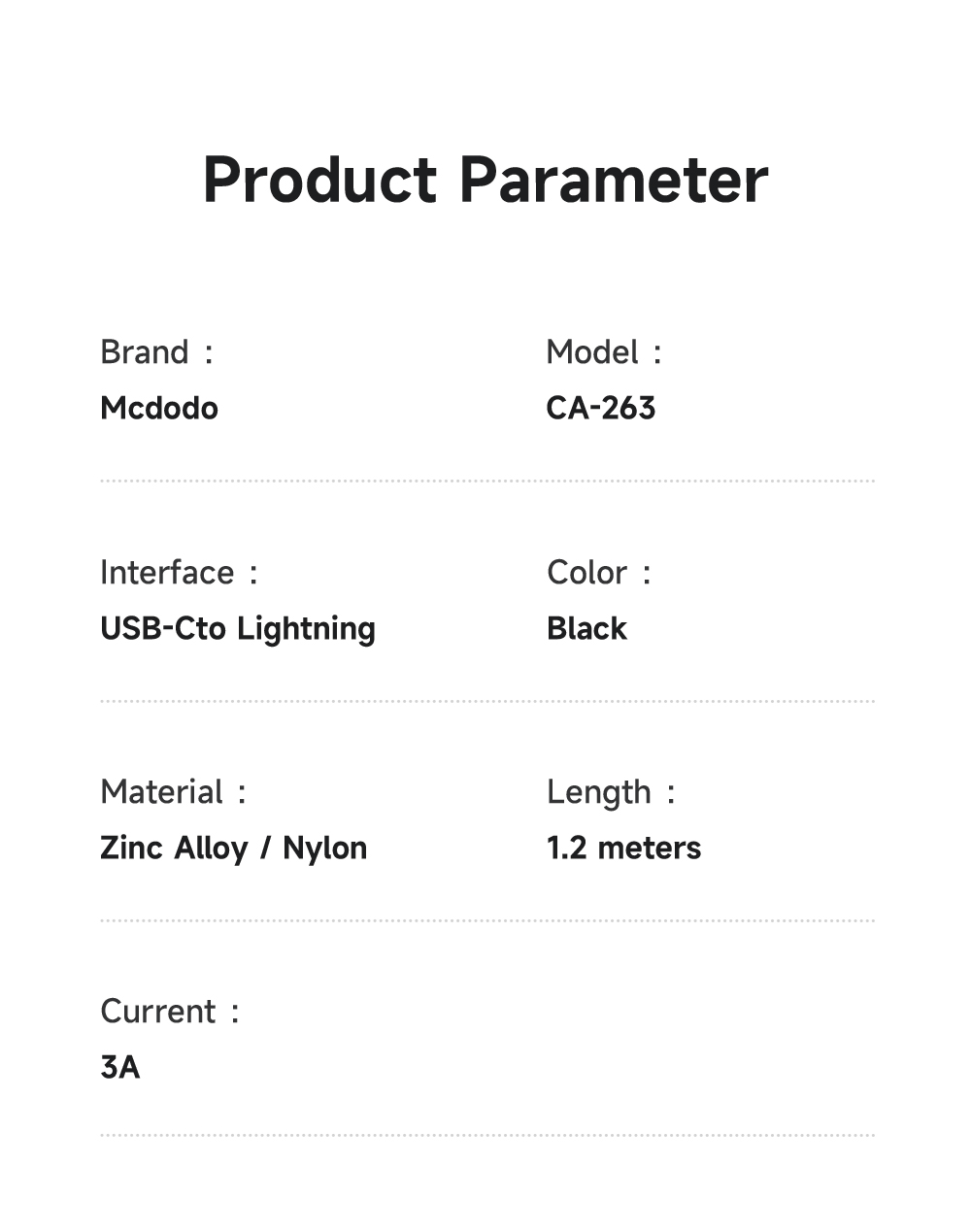Click the dotted divider under the Mcdodo row
Screen dimensions: 971x1232
coord(486,481)
